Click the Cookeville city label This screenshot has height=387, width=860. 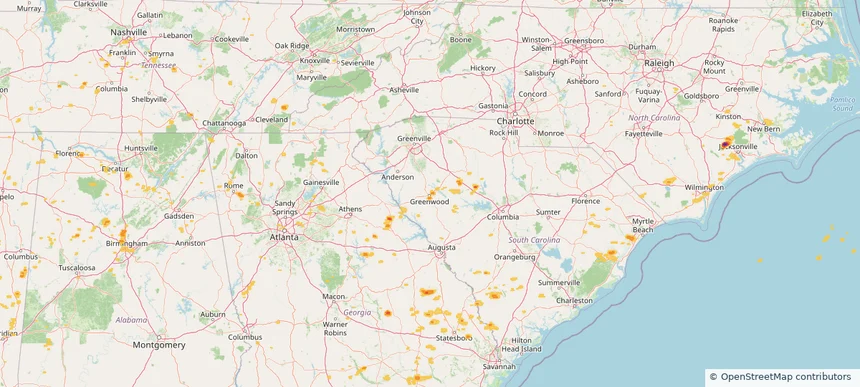click(x=232, y=39)
